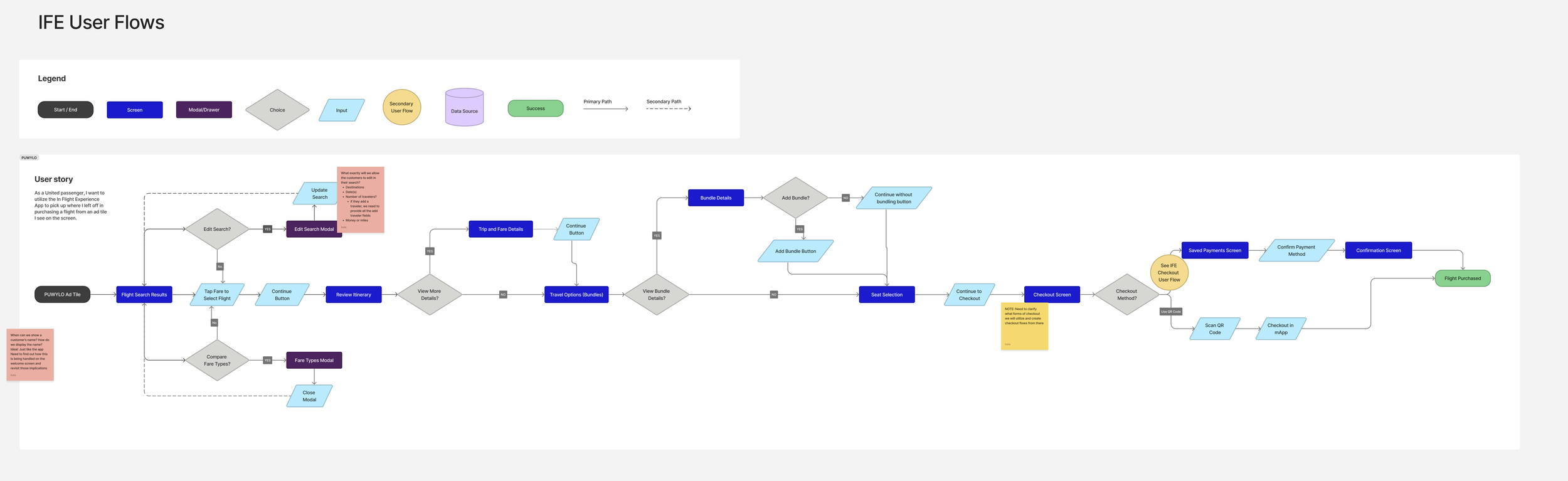
Task: Click the 'PUWYLO Ad Tile' start node
Action: [62, 295]
